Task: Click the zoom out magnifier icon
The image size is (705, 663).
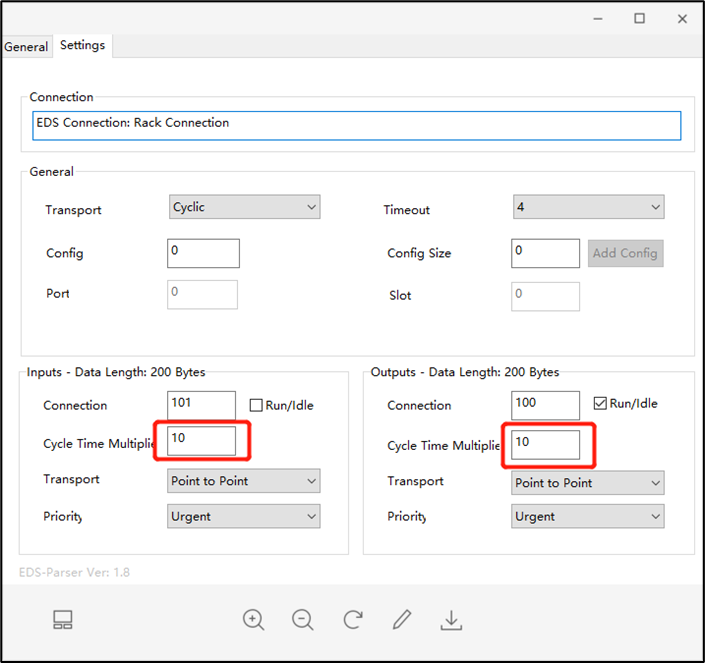Action: 303,620
